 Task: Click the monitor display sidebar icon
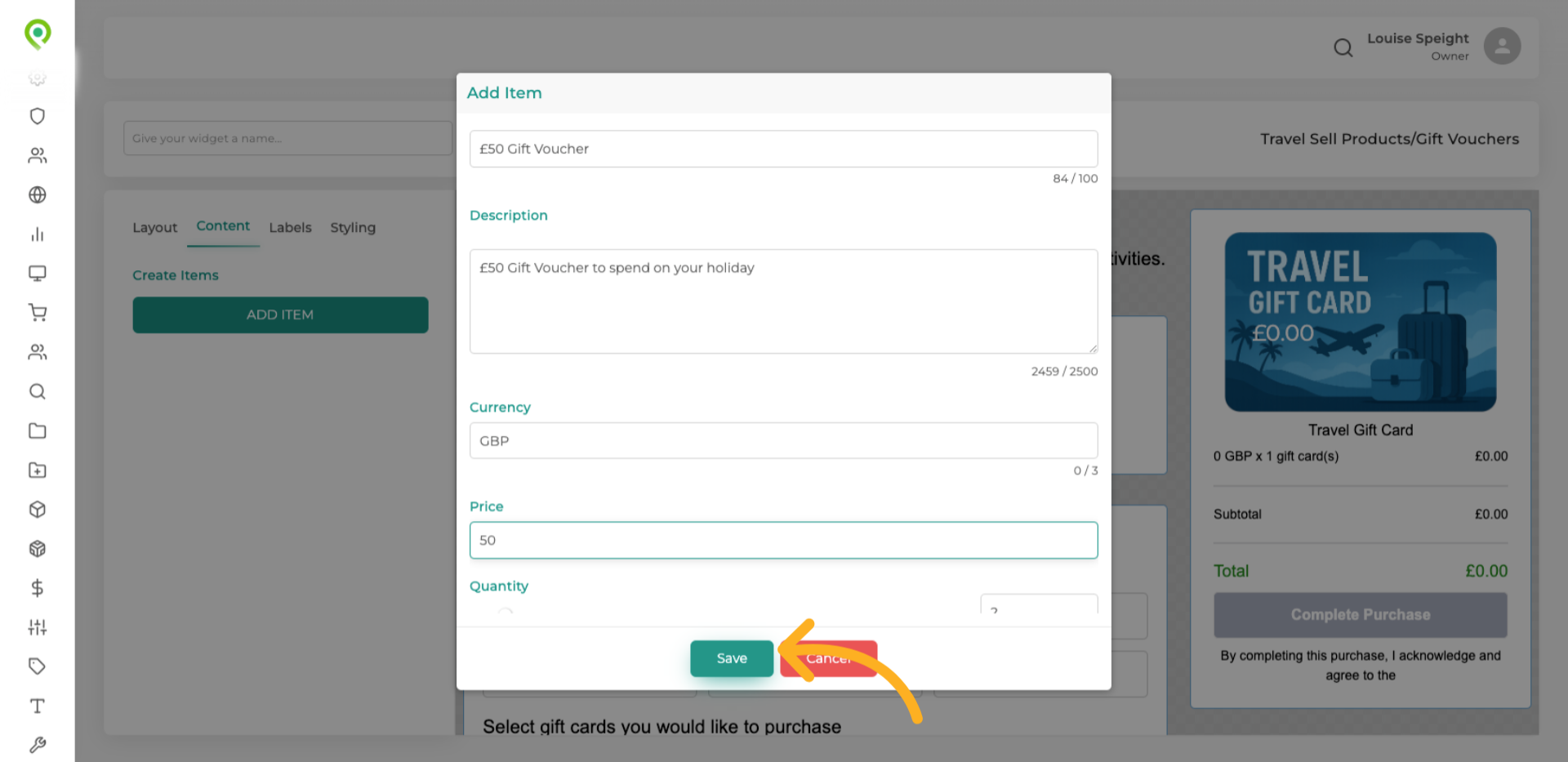click(37, 274)
